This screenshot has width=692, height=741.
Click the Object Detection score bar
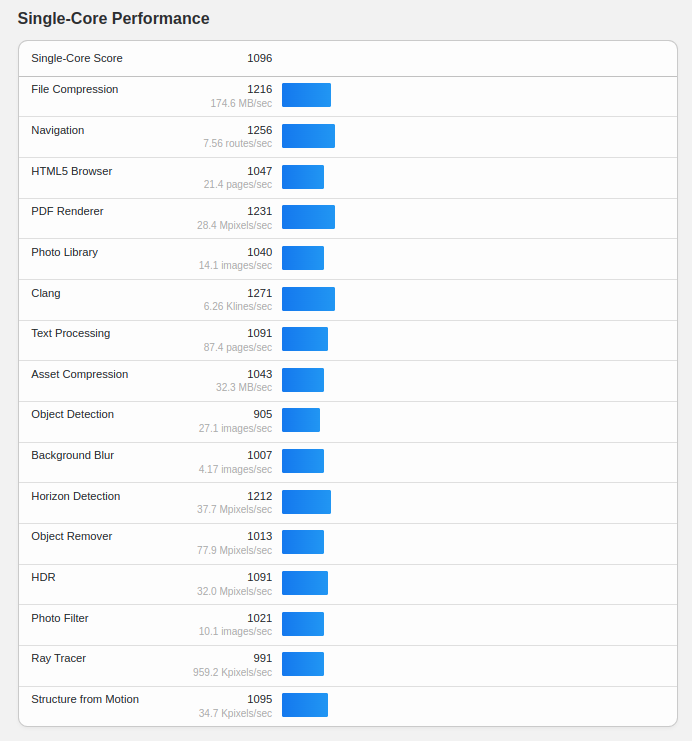pos(301,420)
